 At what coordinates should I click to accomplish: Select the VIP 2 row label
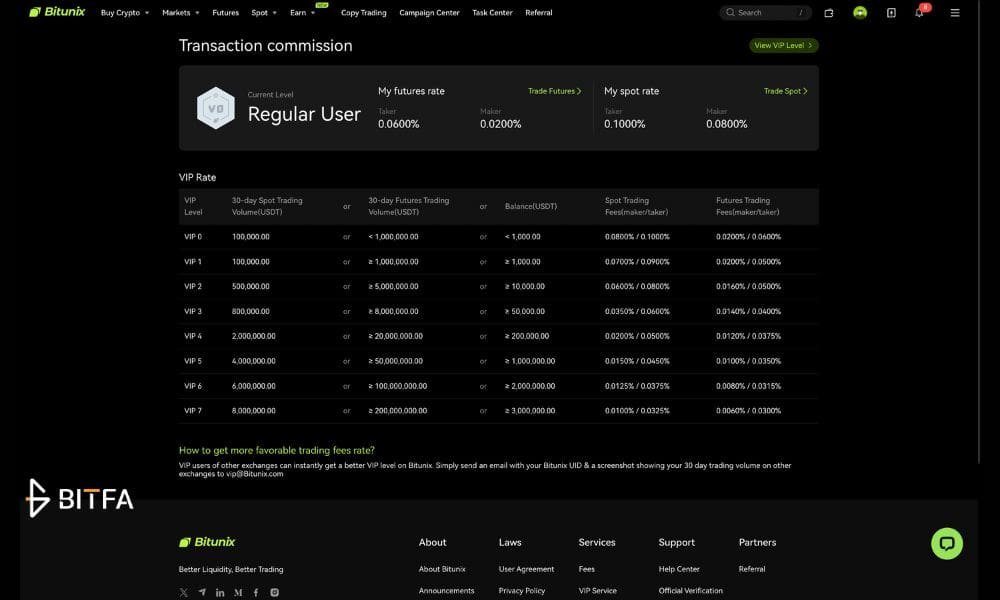pos(193,286)
